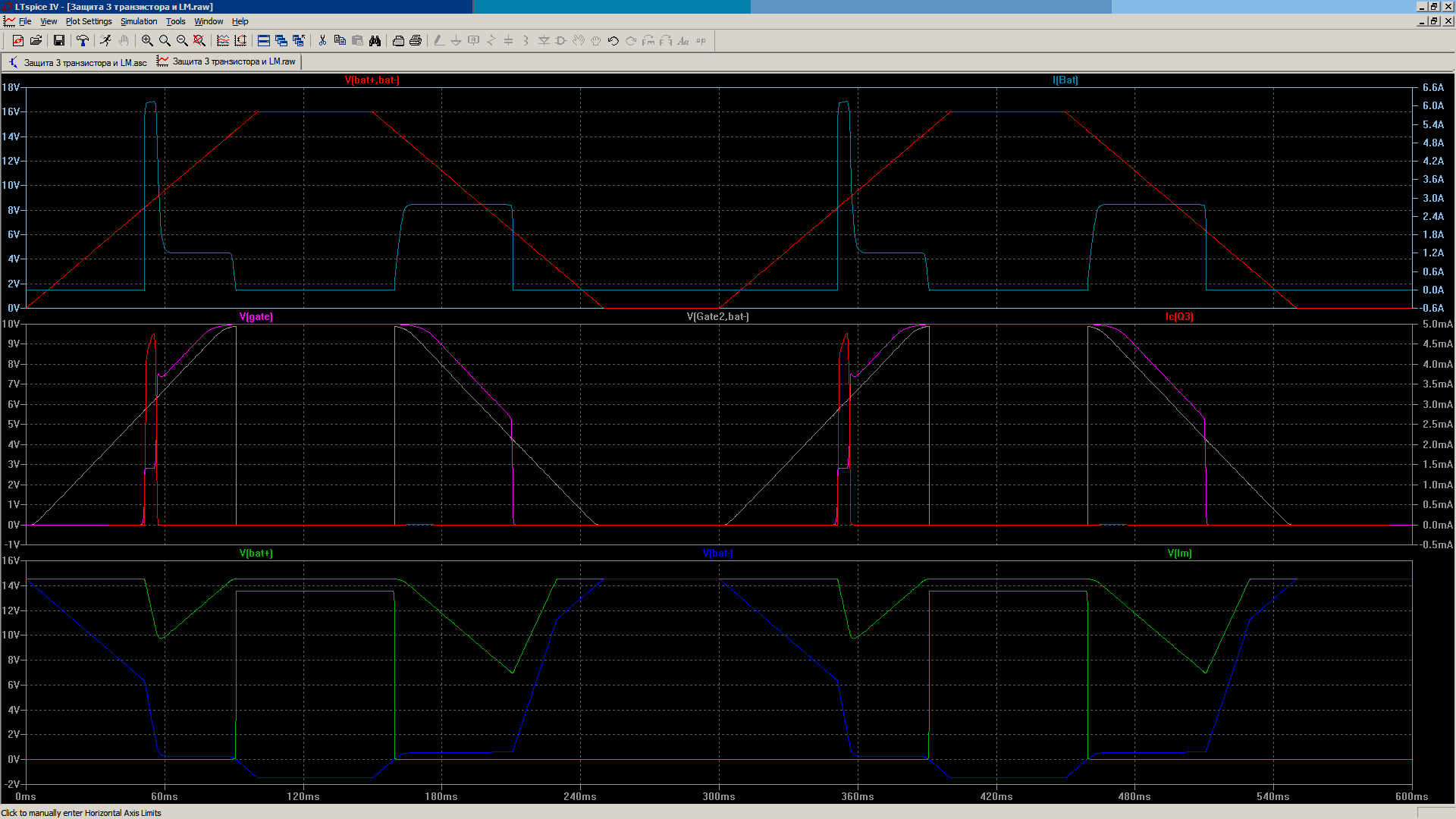Open a file with the folder icon
The width and height of the screenshot is (1456, 819).
click(36, 41)
